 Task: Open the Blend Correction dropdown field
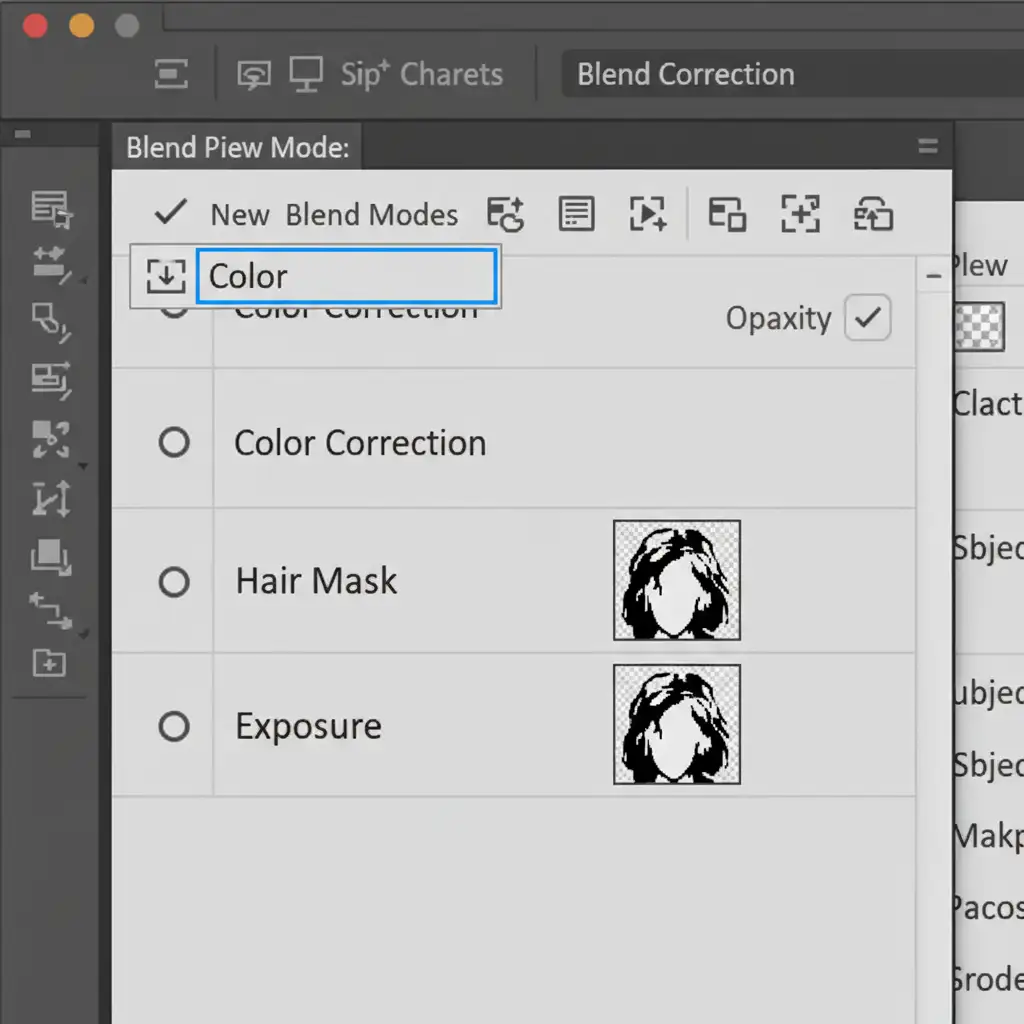coord(790,74)
